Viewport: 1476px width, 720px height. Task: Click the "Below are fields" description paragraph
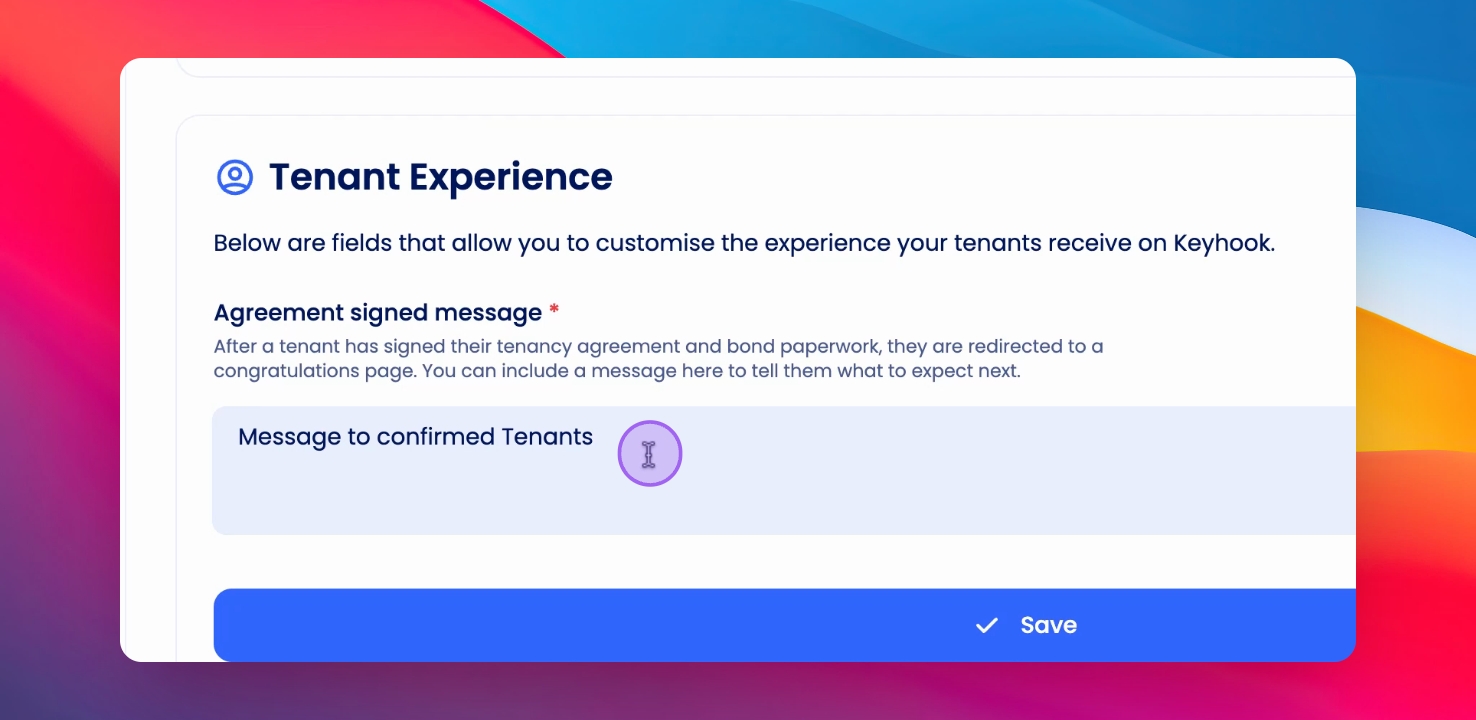pyautogui.click(x=744, y=244)
